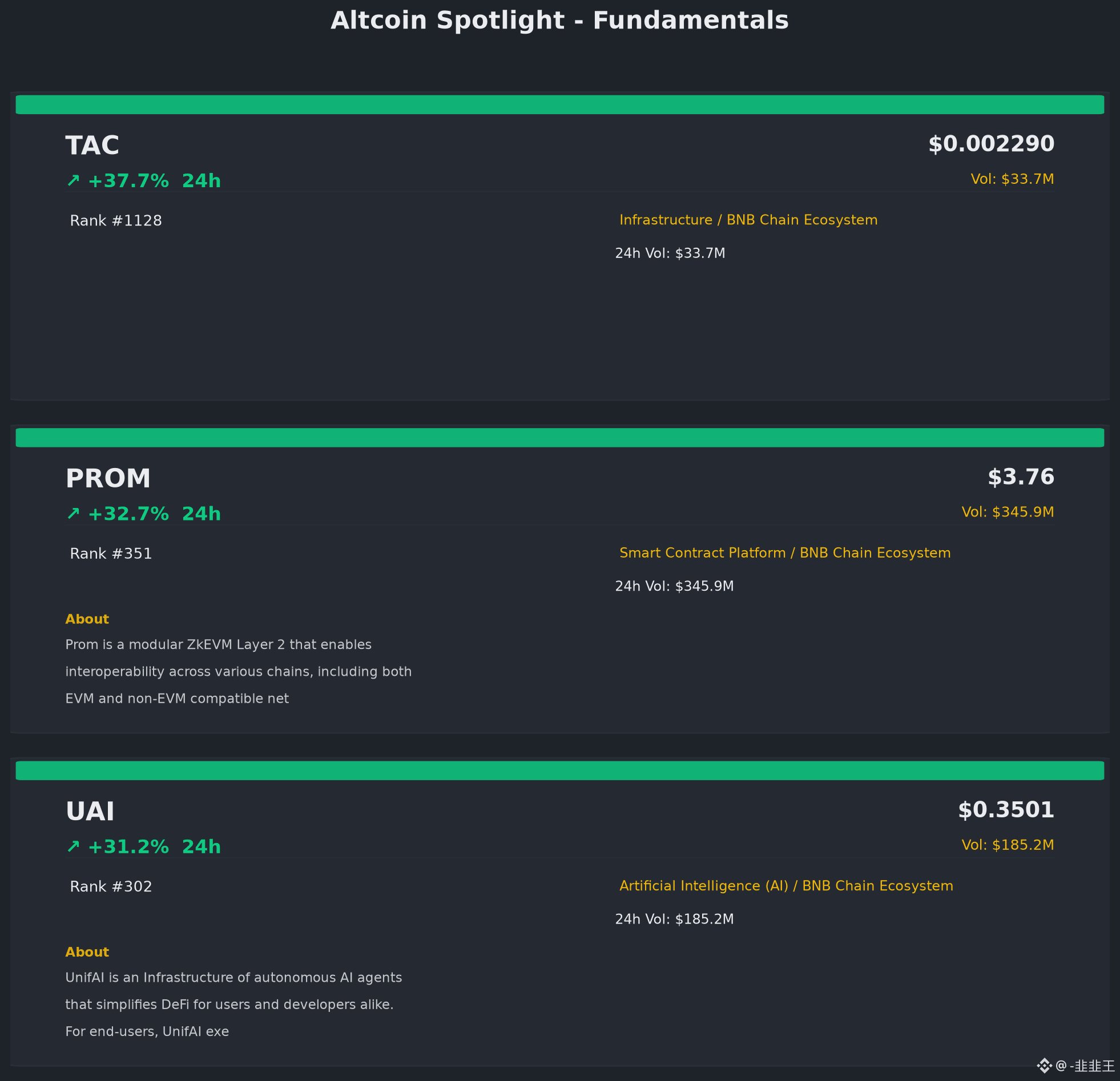The image size is (1120, 1081).
Task: Click the PROM price $3.76
Action: 1021,477
